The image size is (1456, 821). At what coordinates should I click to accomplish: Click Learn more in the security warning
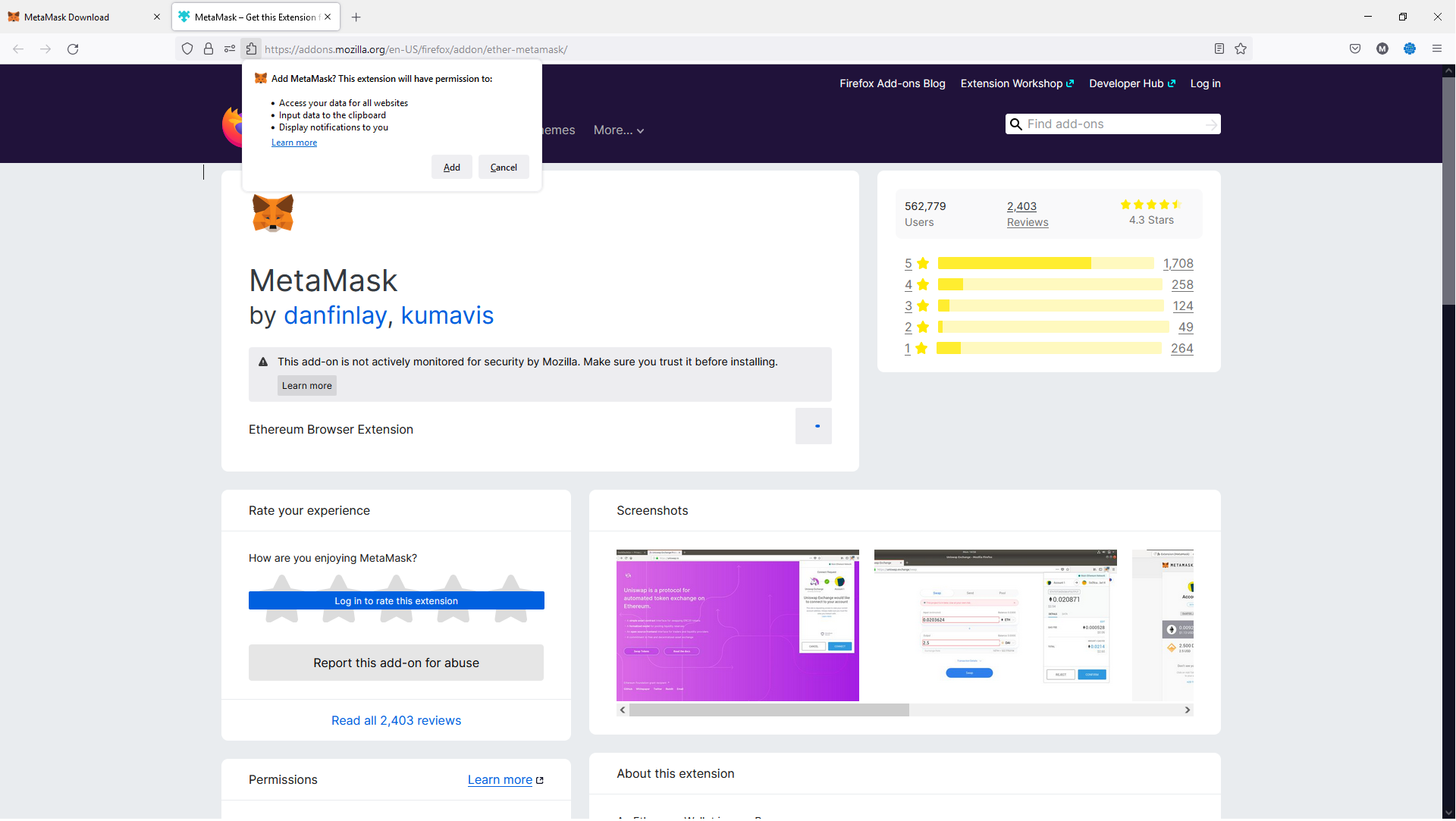307,386
